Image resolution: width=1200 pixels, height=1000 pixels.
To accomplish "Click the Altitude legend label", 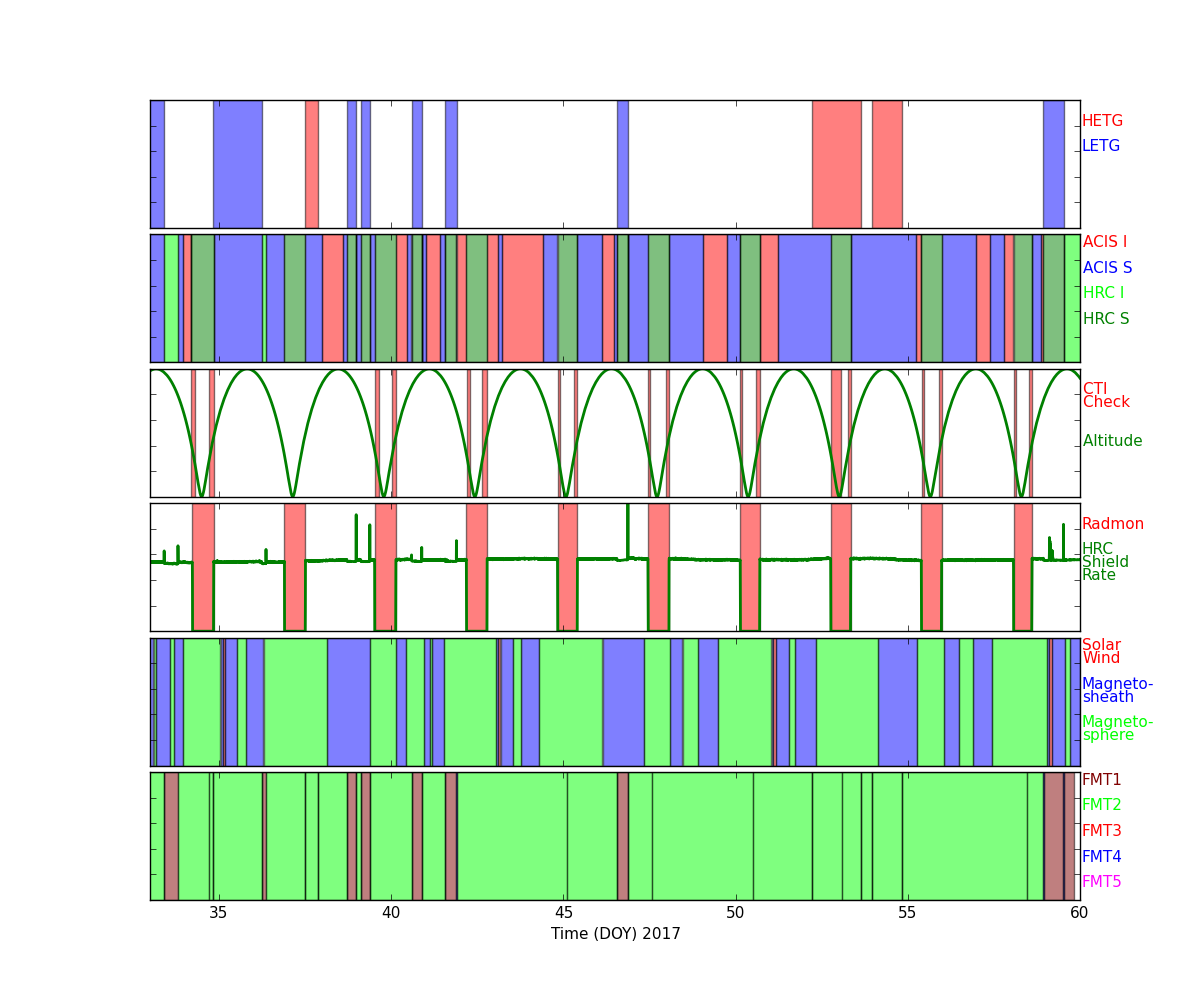I will tap(1112, 441).
